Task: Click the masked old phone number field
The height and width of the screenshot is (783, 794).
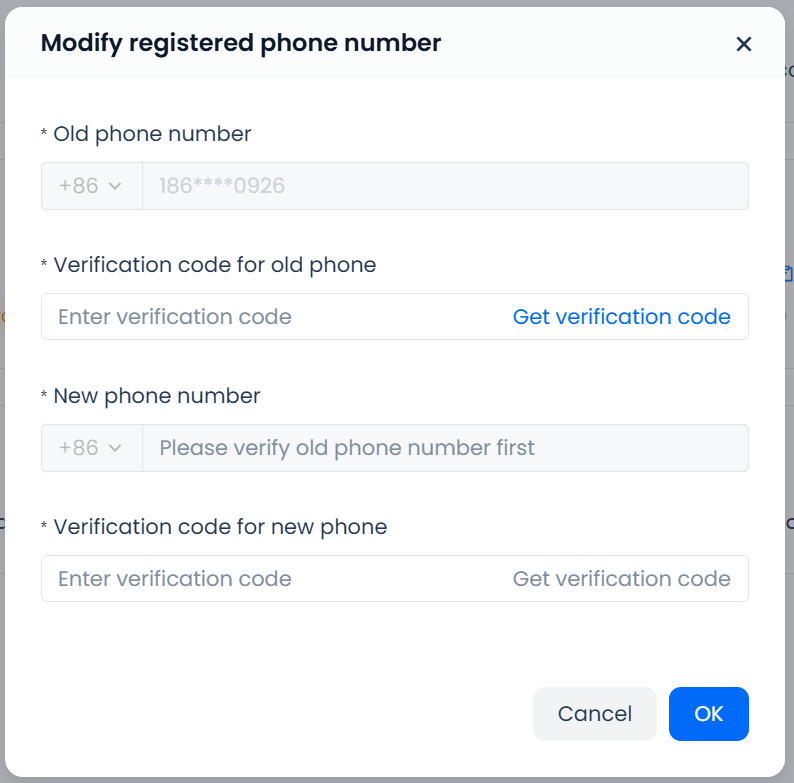Action: (445, 186)
